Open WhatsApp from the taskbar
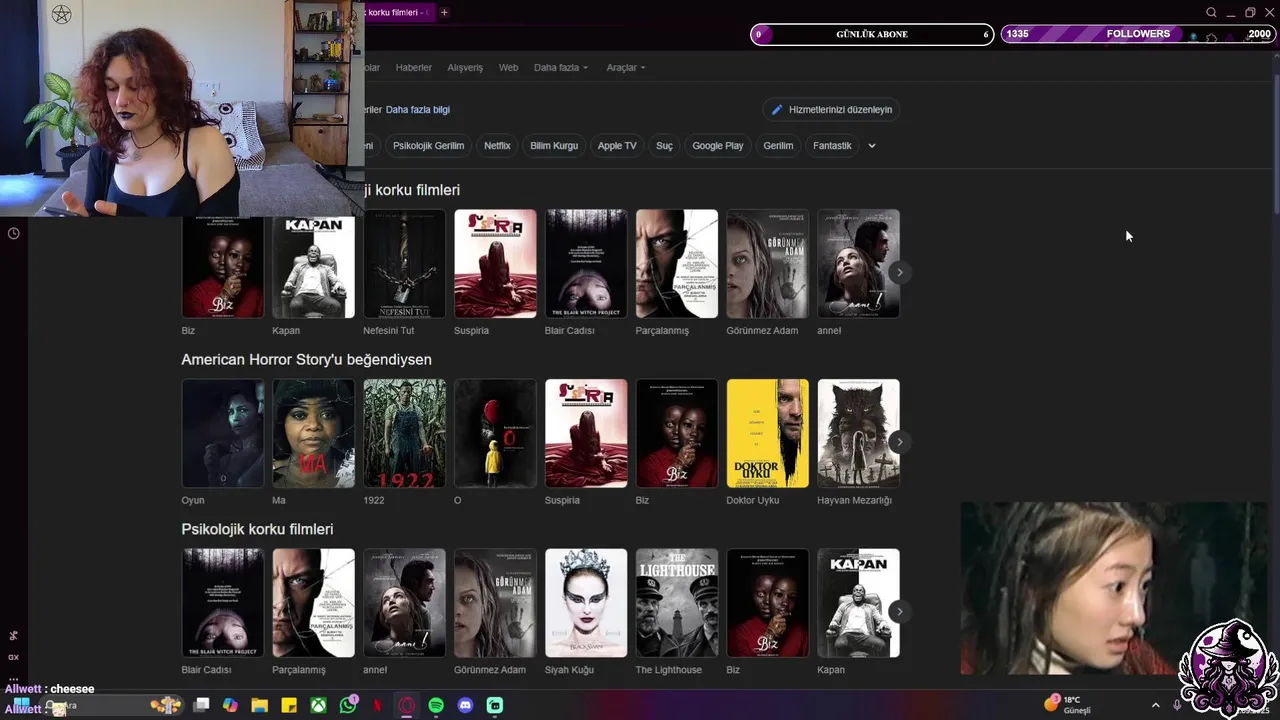This screenshot has width=1280, height=720. 348,705
